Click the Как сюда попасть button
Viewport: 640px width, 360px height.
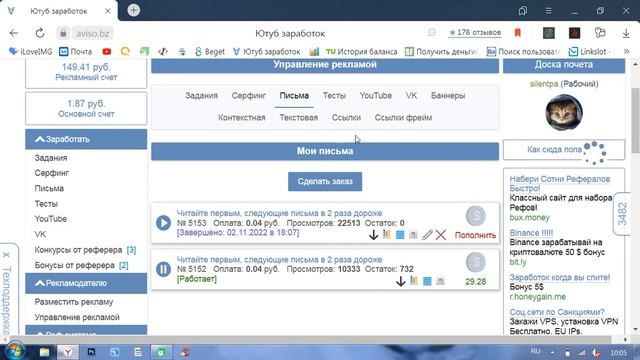click(x=564, y=150)
